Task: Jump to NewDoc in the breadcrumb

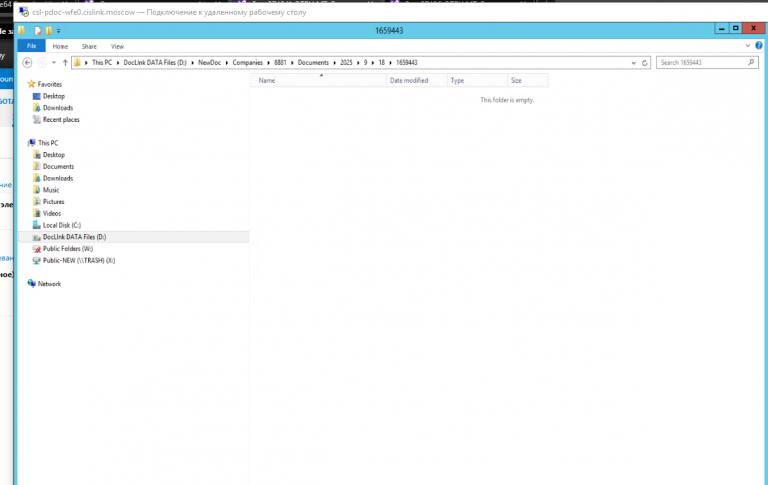Action: pos(210,63)
